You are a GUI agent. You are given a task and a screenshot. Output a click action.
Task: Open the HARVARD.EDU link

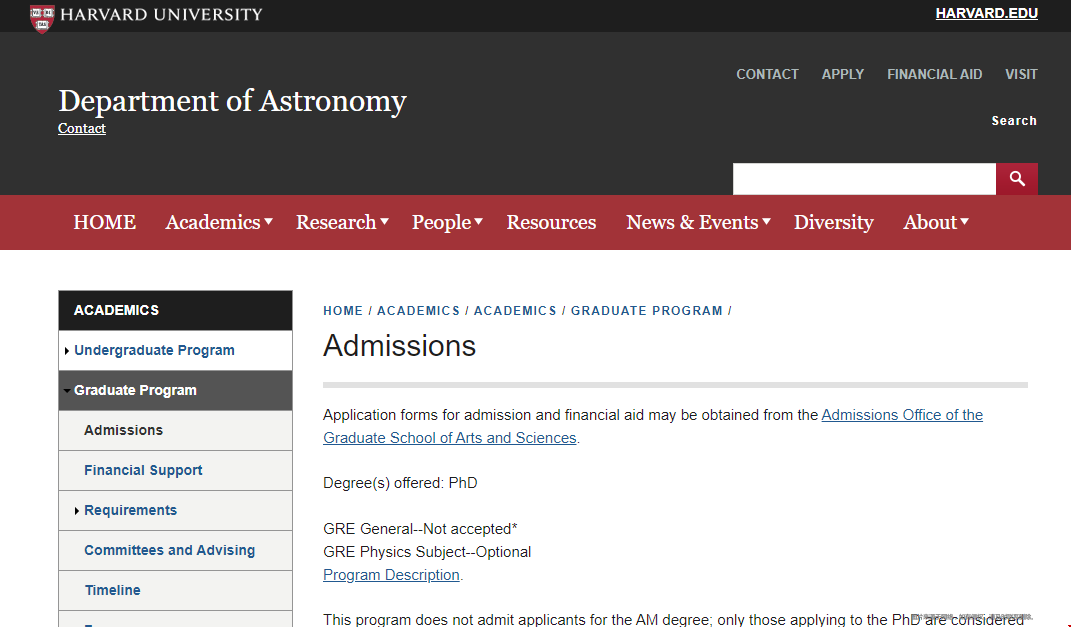pyautogui.click(x=986, y=14)
